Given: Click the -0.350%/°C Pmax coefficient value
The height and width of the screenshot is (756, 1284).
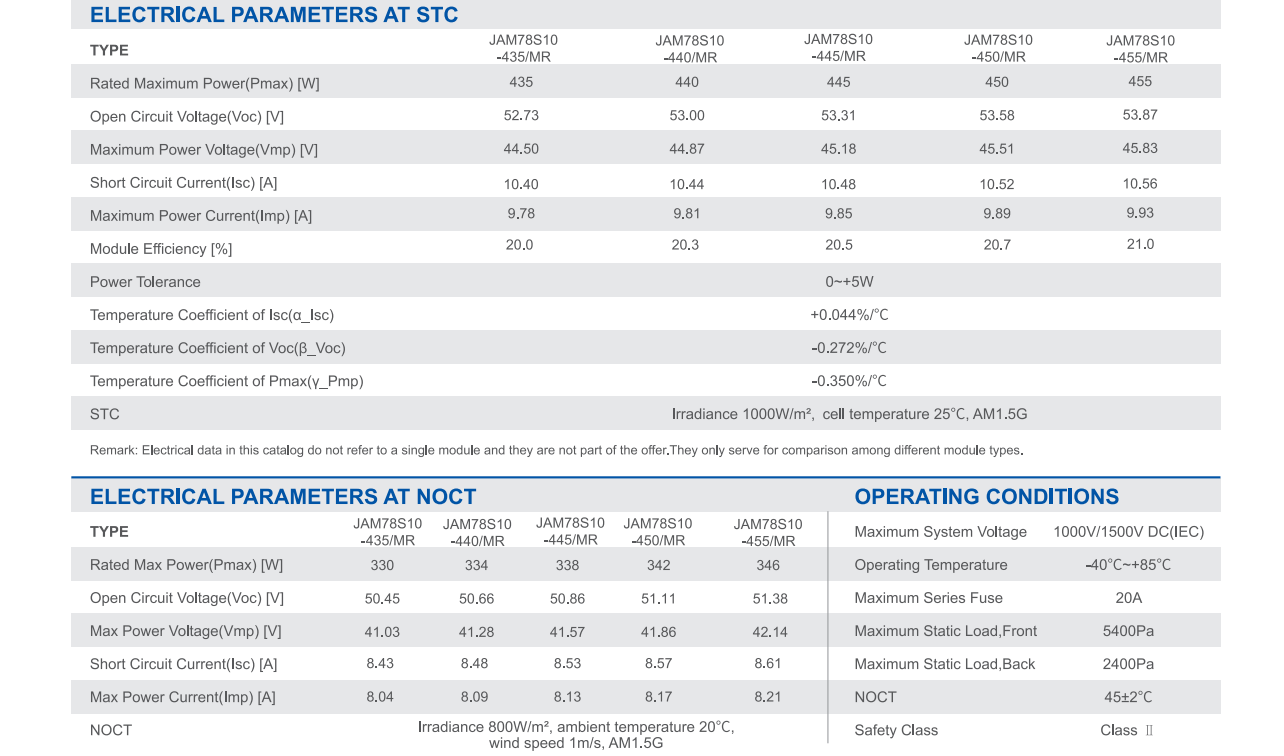Looking at the screenshot, I should coord(849,381).
